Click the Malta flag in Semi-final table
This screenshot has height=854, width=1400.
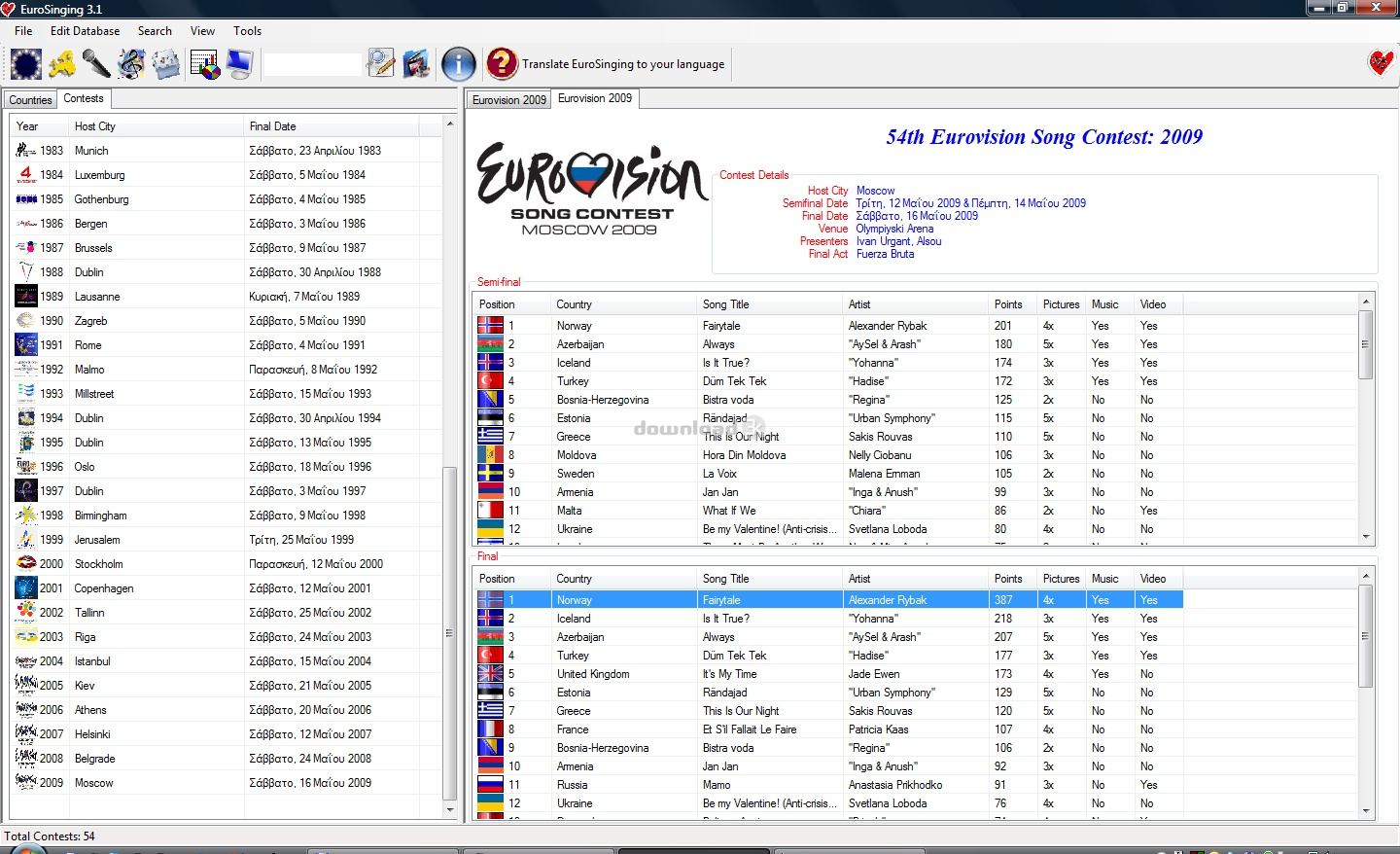tap(490, 511)
